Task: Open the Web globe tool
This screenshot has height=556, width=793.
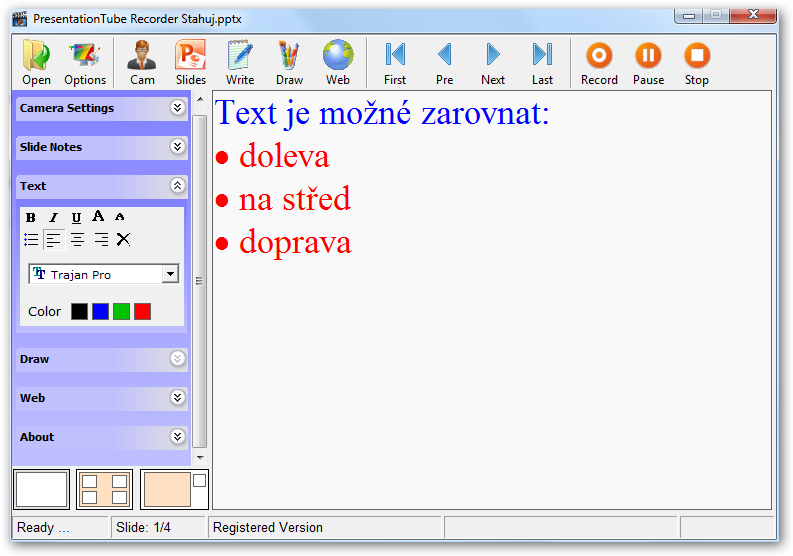Action: click(x=337, y=63)
